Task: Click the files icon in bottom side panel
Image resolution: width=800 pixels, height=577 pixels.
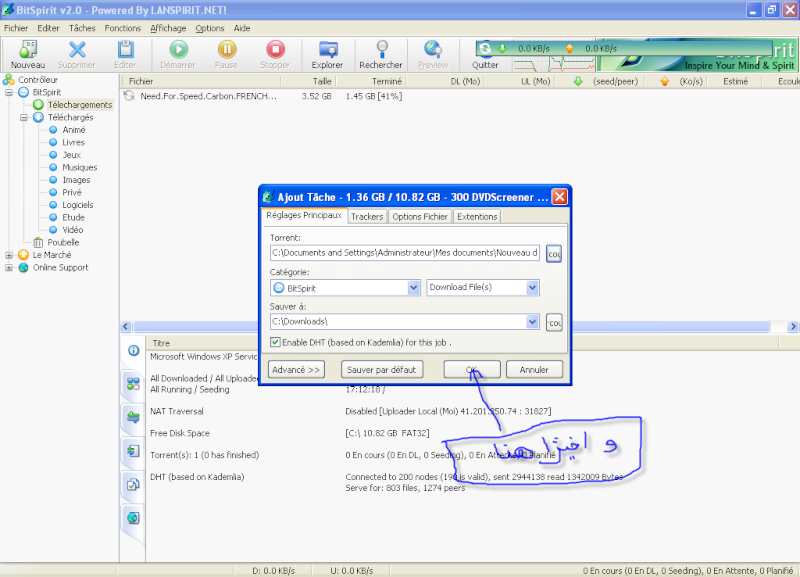Action: (133, 485)
